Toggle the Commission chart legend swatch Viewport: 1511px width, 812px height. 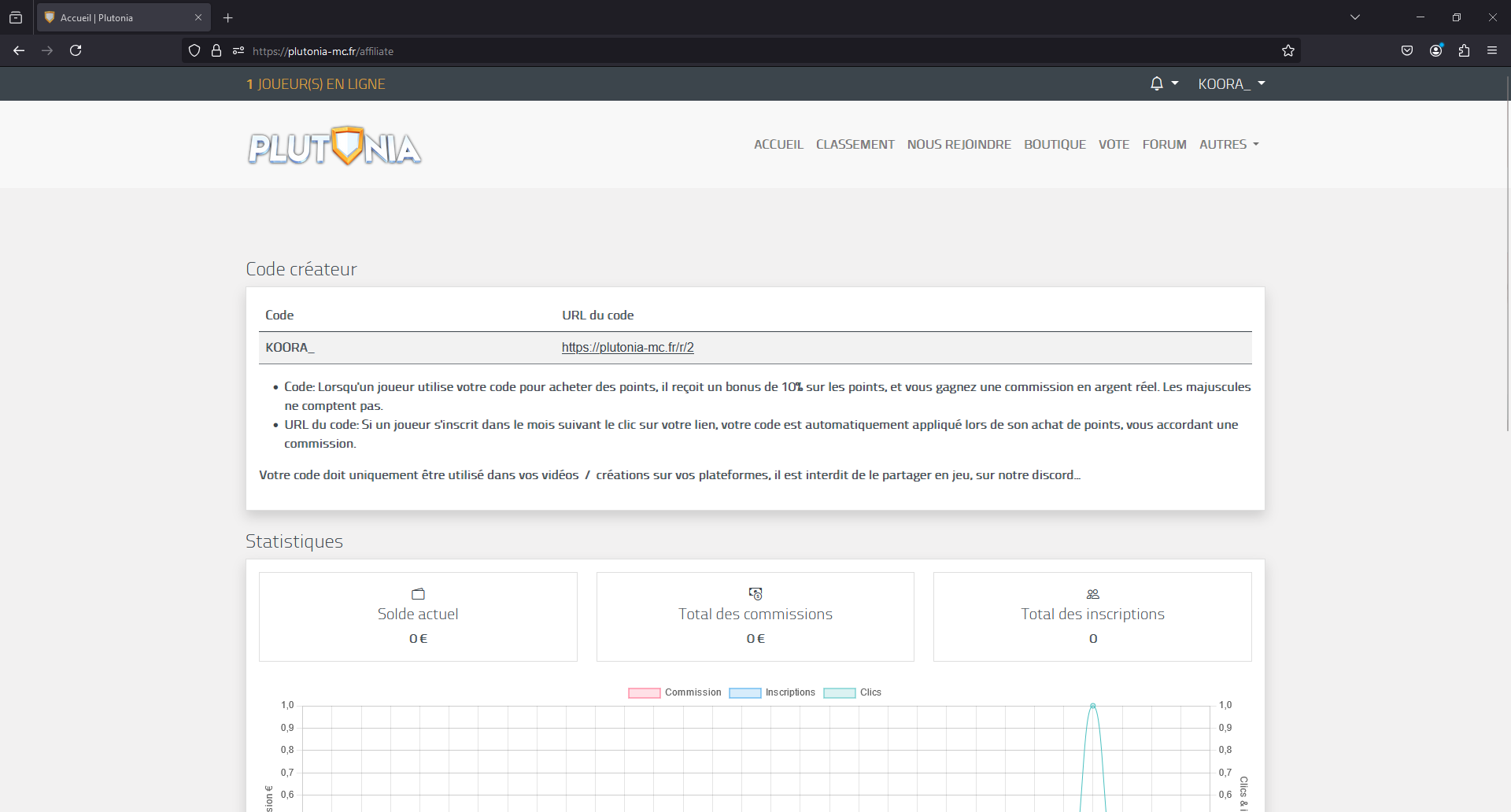644,692
